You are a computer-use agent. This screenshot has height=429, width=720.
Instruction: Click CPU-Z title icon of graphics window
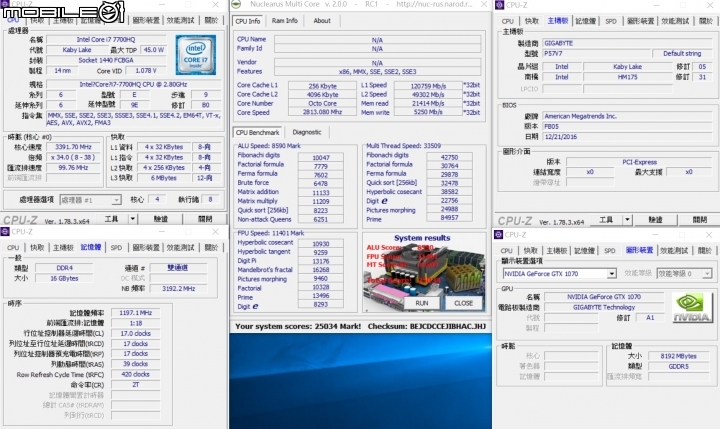click(x=498, y=235)
